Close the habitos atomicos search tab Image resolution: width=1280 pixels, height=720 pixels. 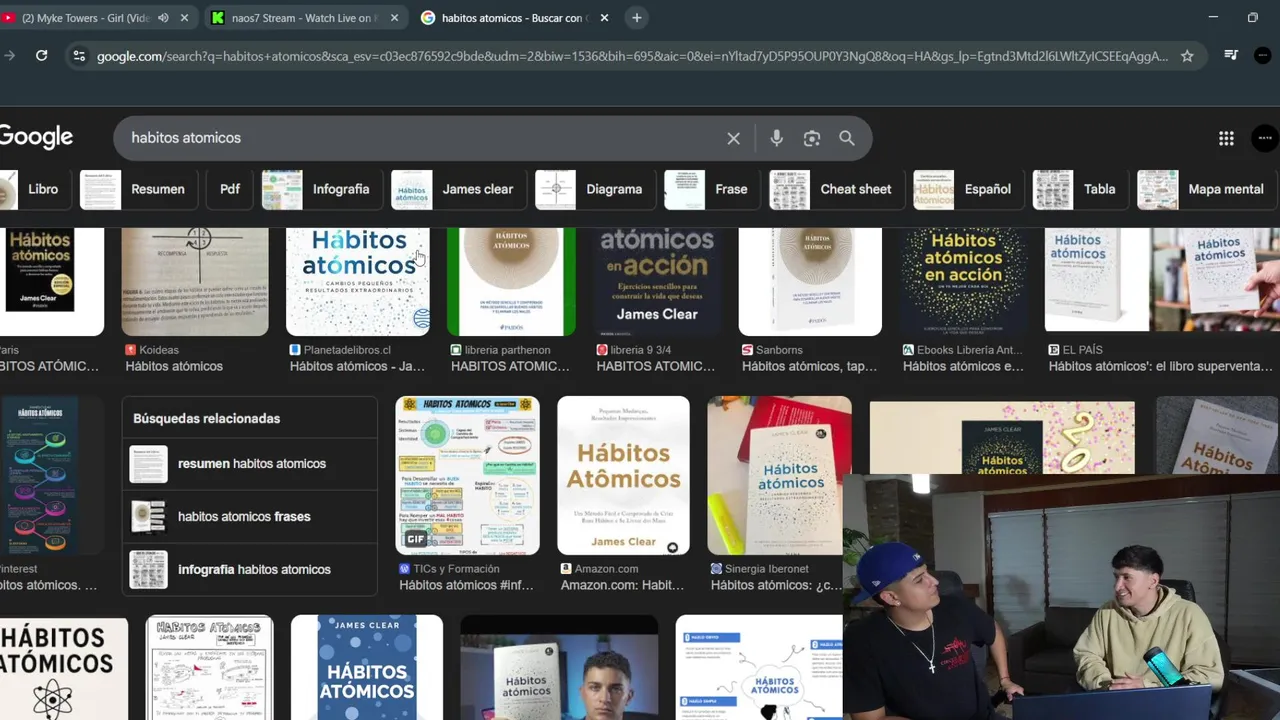[604, 18]
